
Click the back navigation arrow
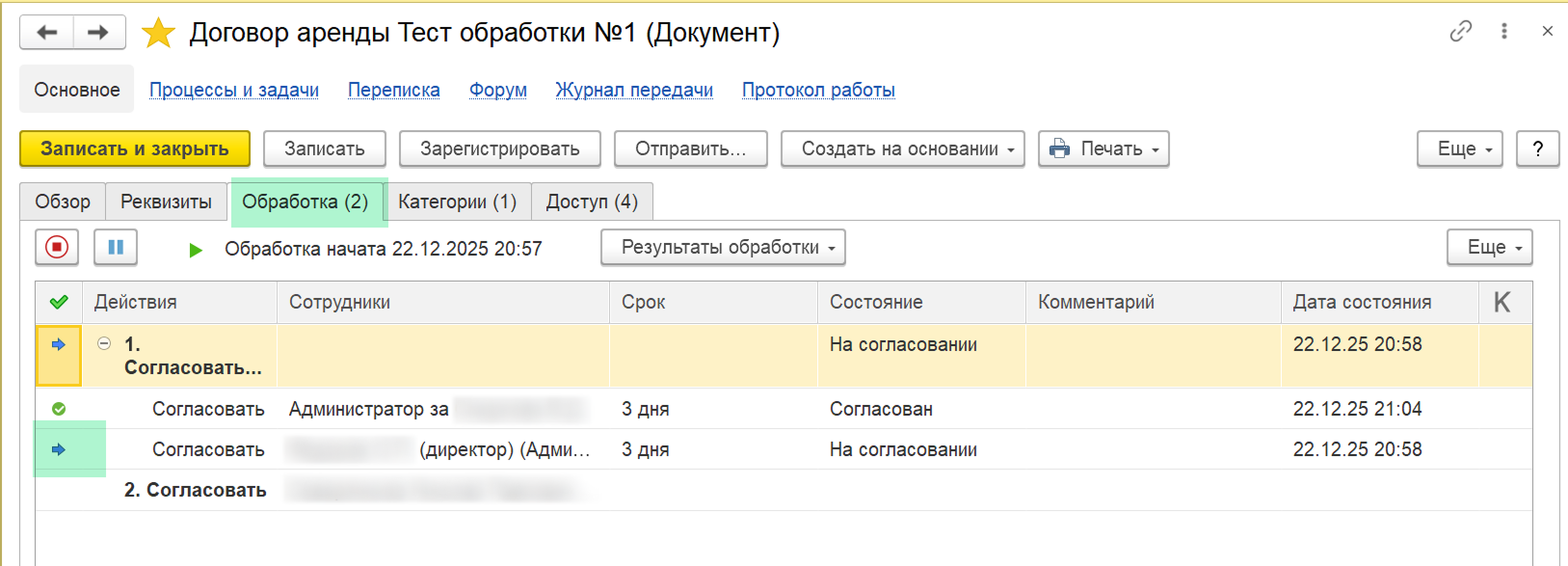tap(46, 33)
